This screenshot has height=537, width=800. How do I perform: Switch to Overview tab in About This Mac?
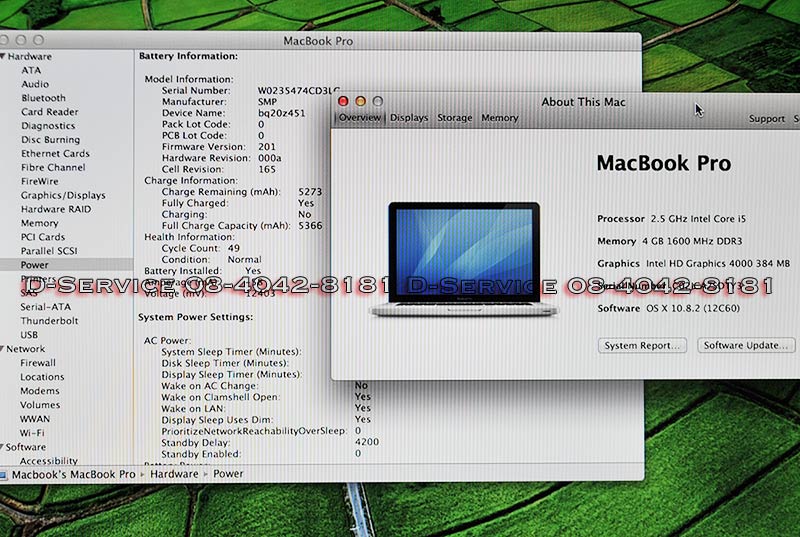pos(360,118)
